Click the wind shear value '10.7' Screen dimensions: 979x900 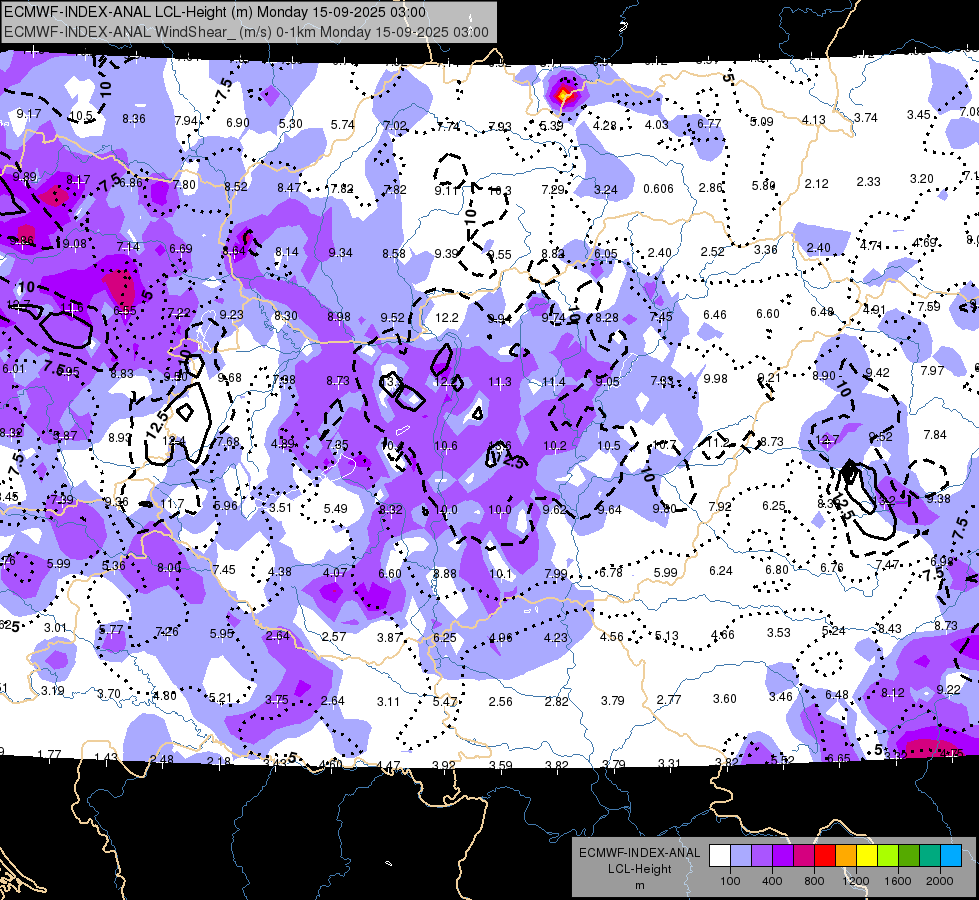tap(664, 445)
